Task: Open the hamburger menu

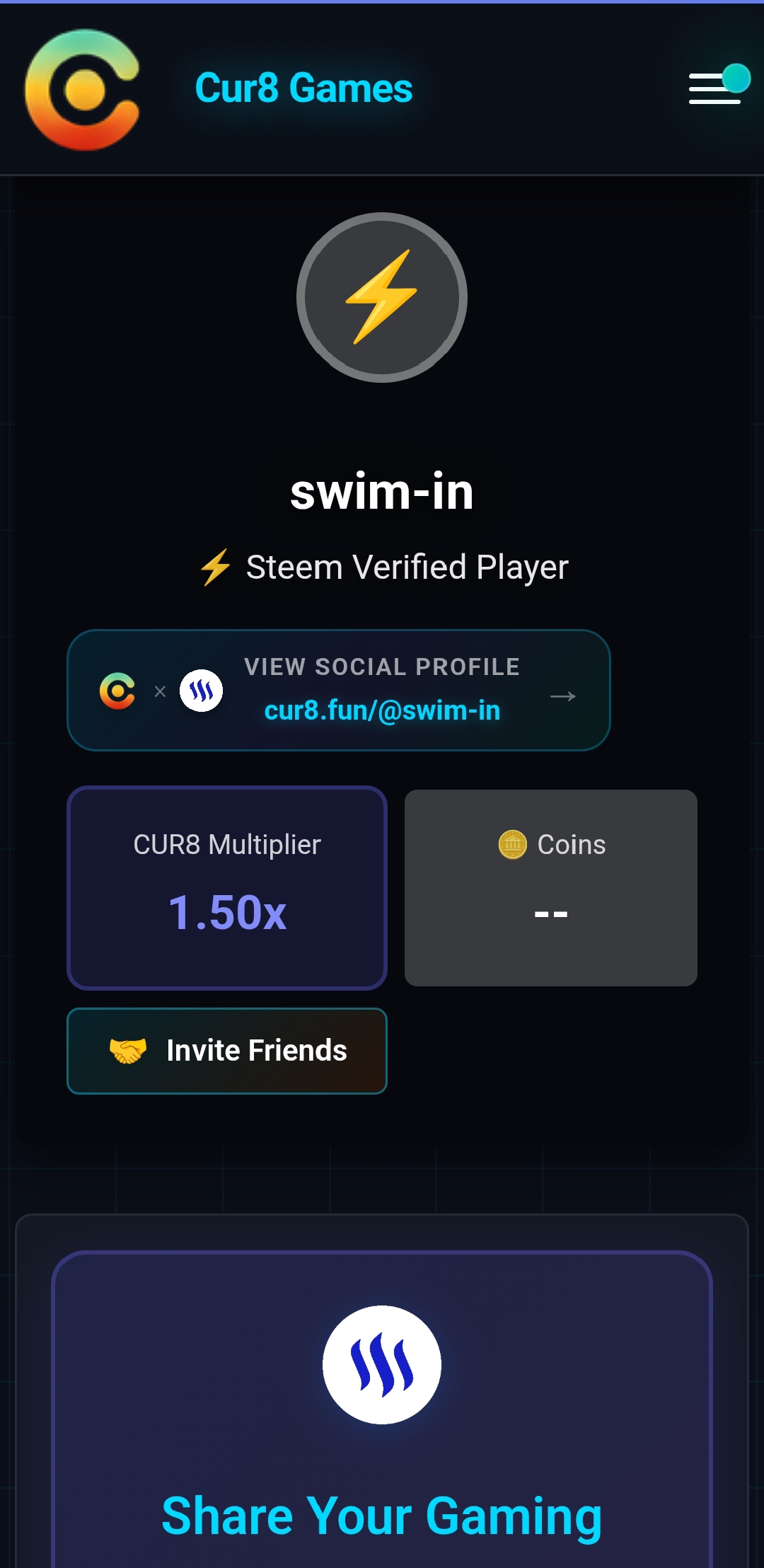Action: [x=715, y=88]
